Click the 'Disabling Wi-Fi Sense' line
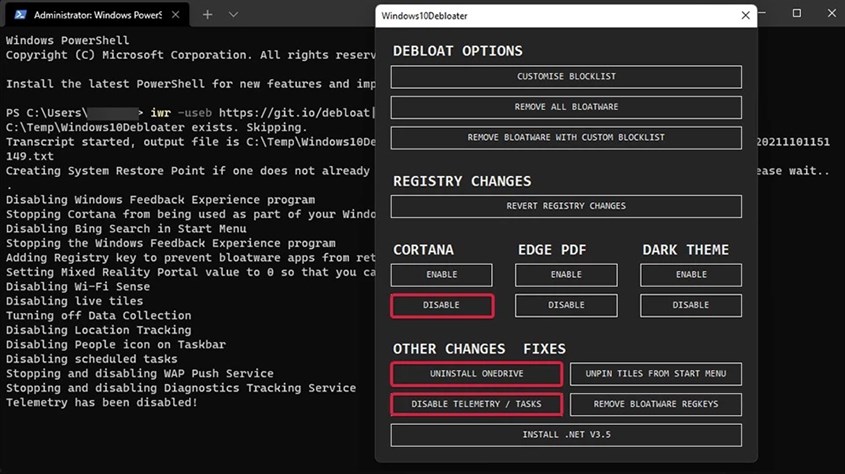The width and height of the screenshot is (845, 474). click(78, 287)
